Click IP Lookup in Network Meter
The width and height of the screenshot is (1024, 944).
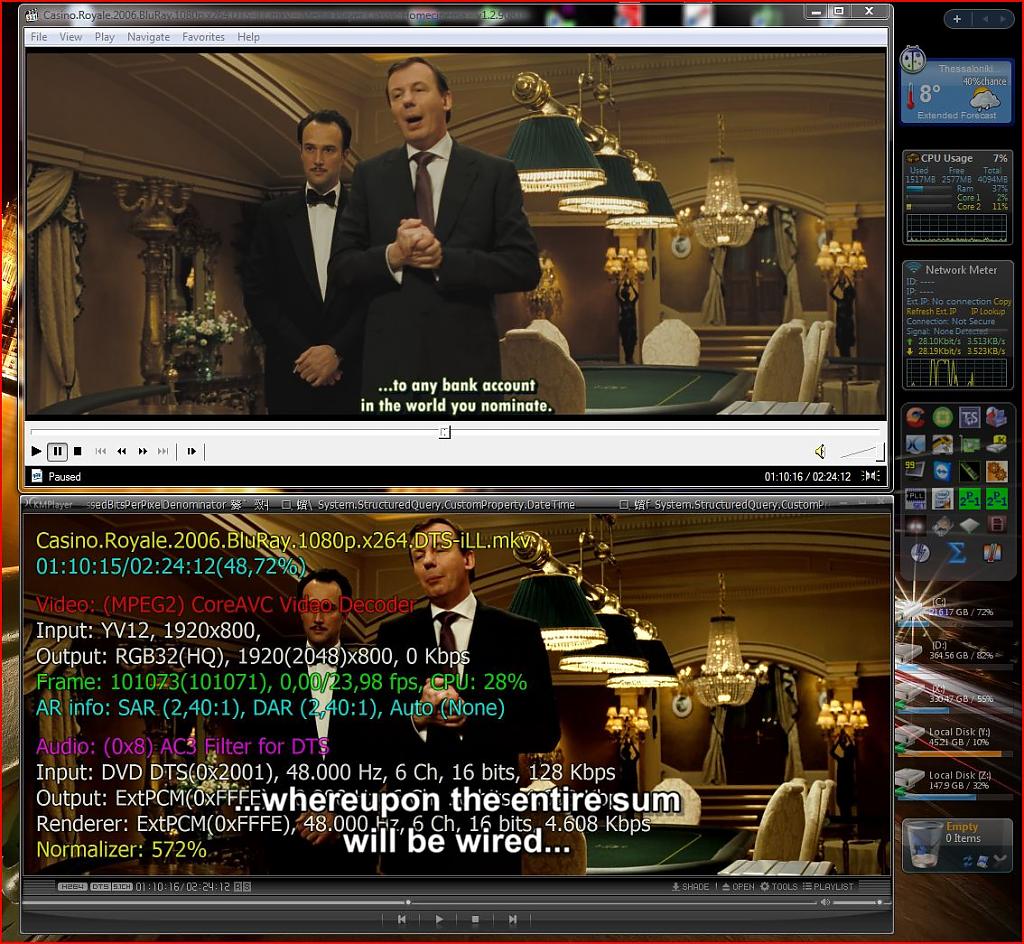click(987, 311)
